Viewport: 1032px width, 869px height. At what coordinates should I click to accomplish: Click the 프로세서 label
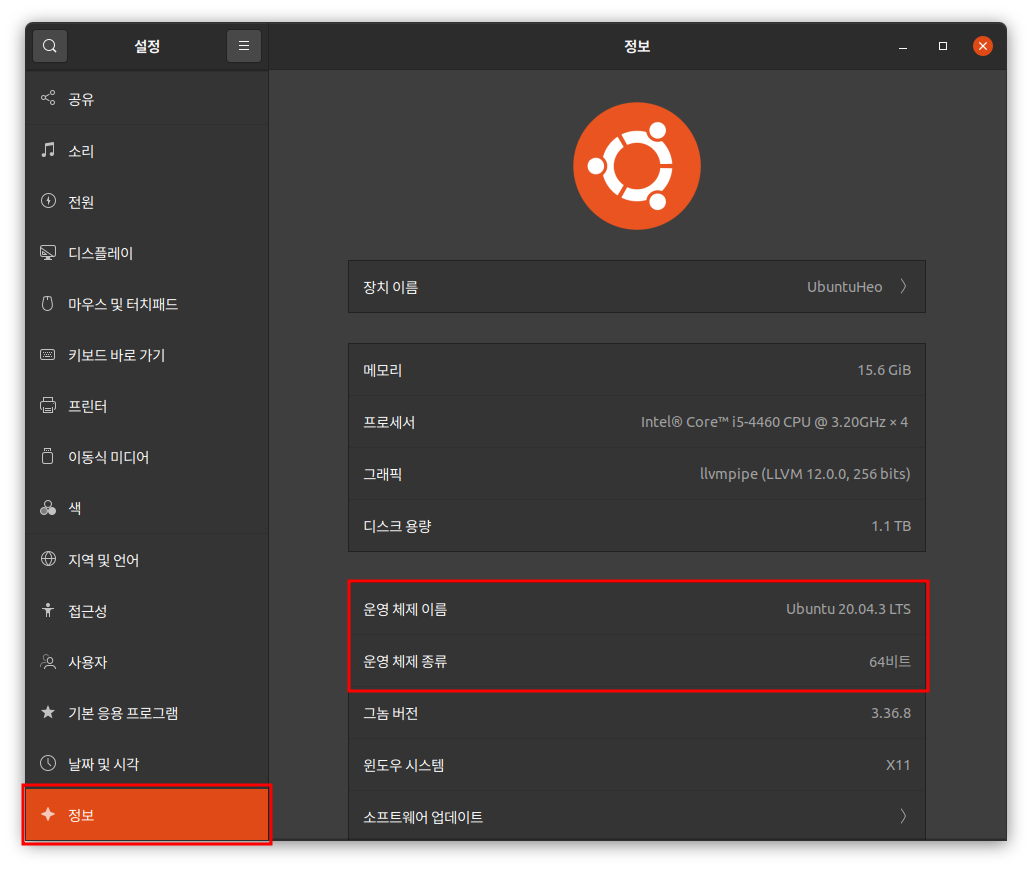(x=389, y=422)
